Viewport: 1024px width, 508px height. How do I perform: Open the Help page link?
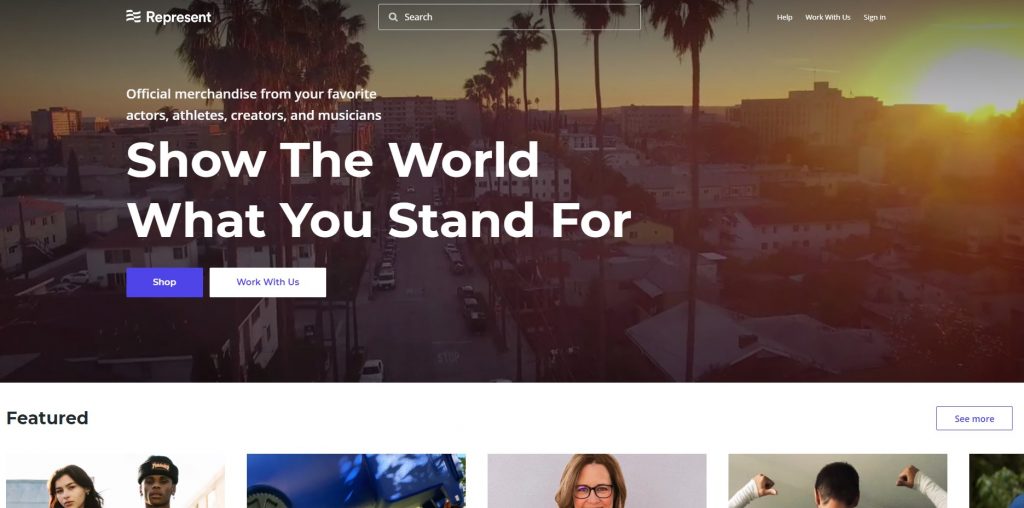(x=784, y=18)
